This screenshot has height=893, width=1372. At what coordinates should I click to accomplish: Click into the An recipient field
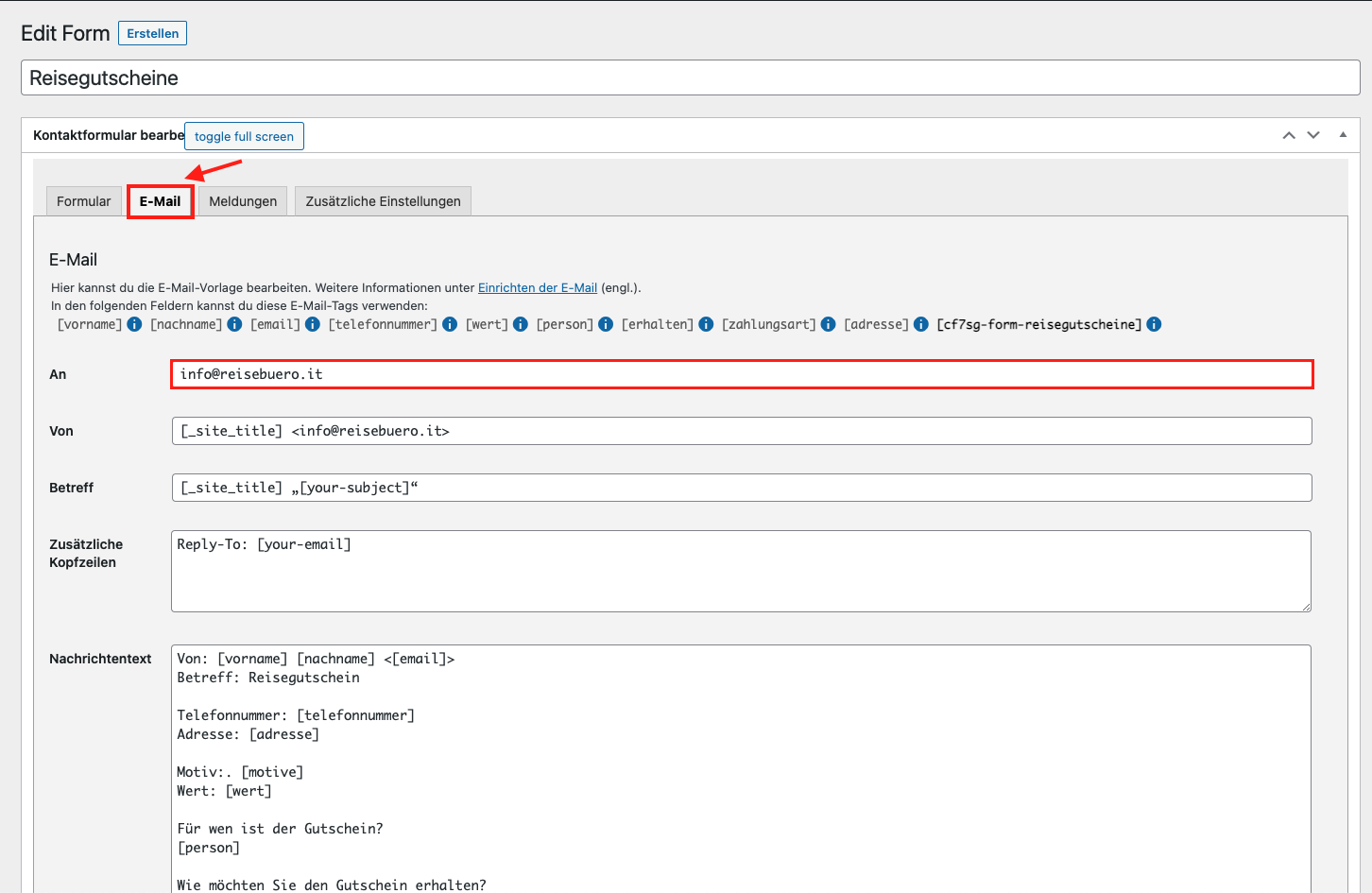pos(741,374)
